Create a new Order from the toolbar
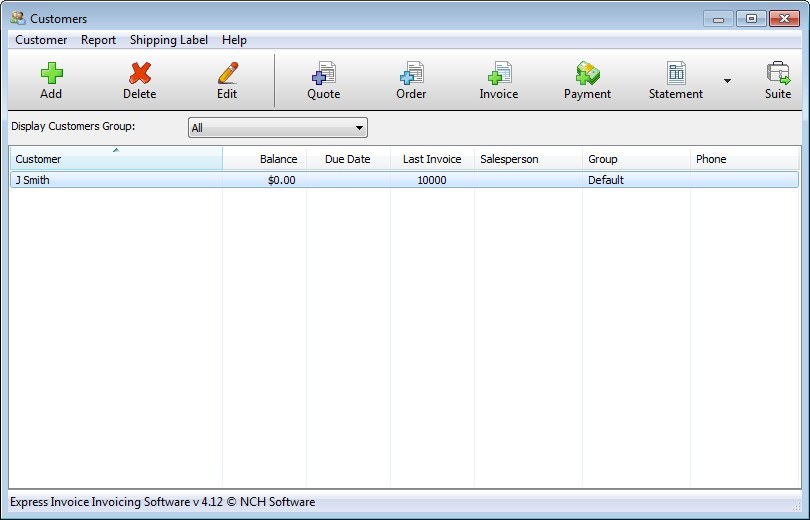The height and width of the screenshot is (520, 810). [411, 80]
